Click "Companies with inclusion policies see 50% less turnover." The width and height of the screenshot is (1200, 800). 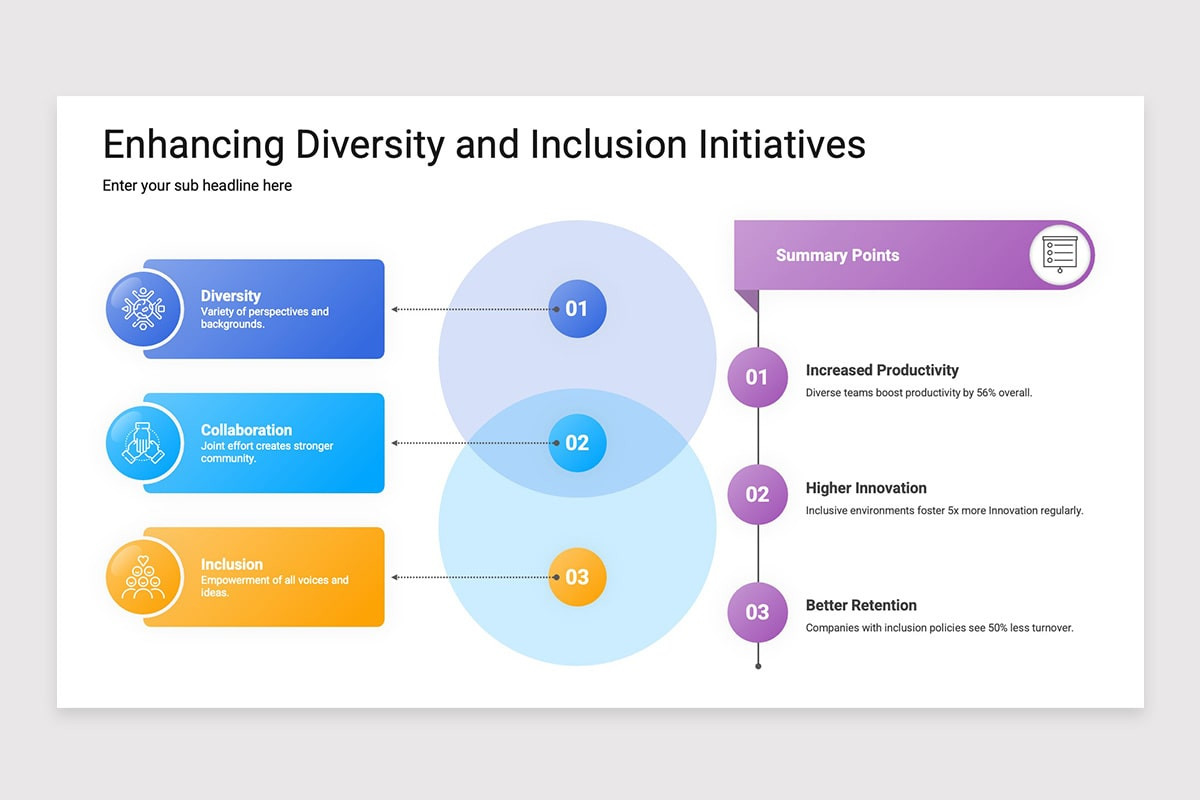point(940,628)
